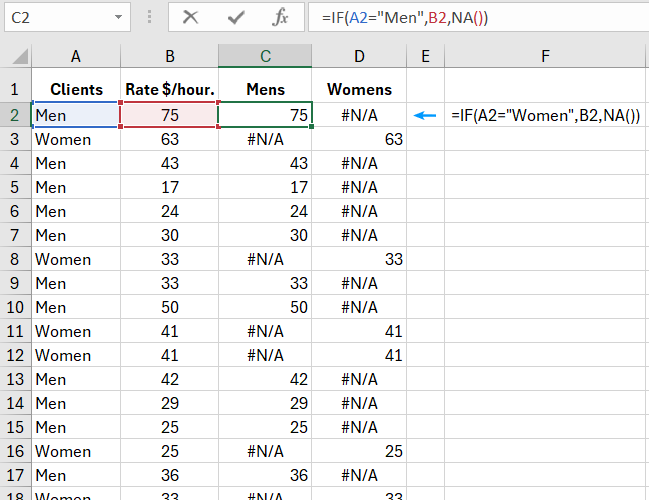Viewport: 649px width, 500px height.
Task: Select column A header
Action: [76, 56]
